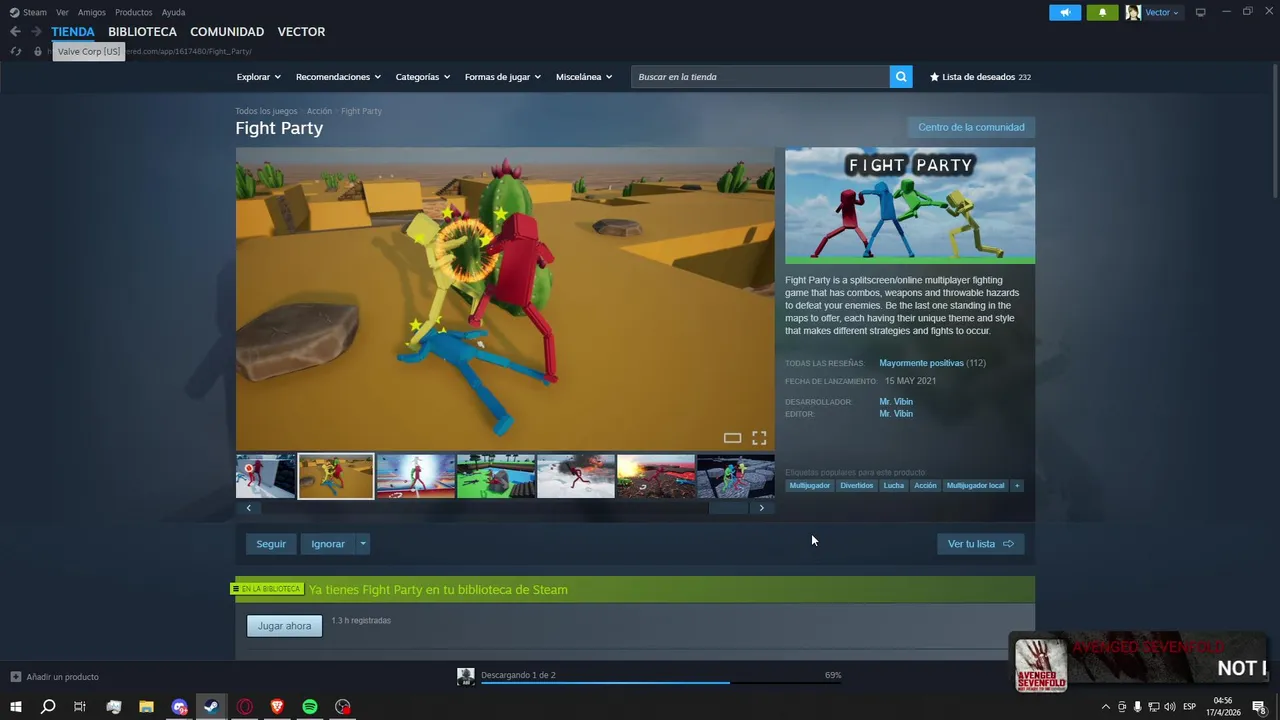Click the Mr. Vibin editor link
The image size is (1280, 720).
[896, 414]
